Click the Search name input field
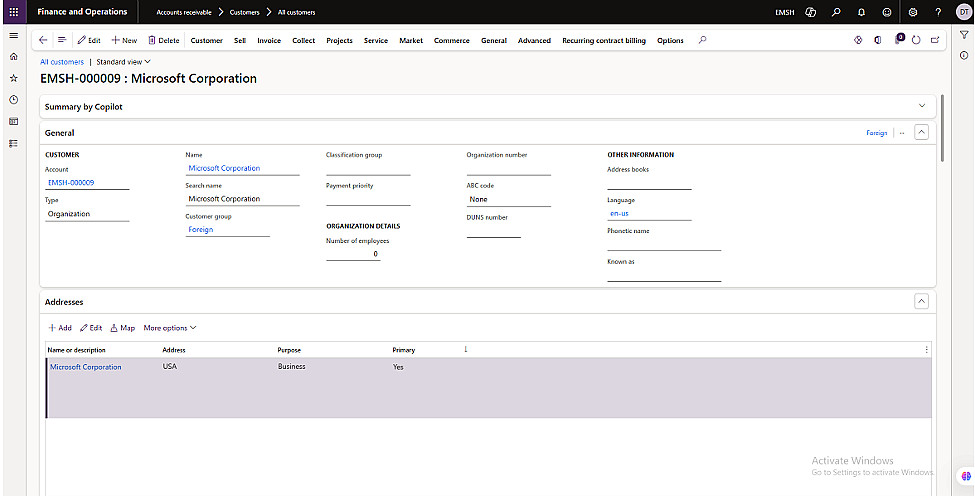The height and width of the screenshot is (496, 975). 243,199
